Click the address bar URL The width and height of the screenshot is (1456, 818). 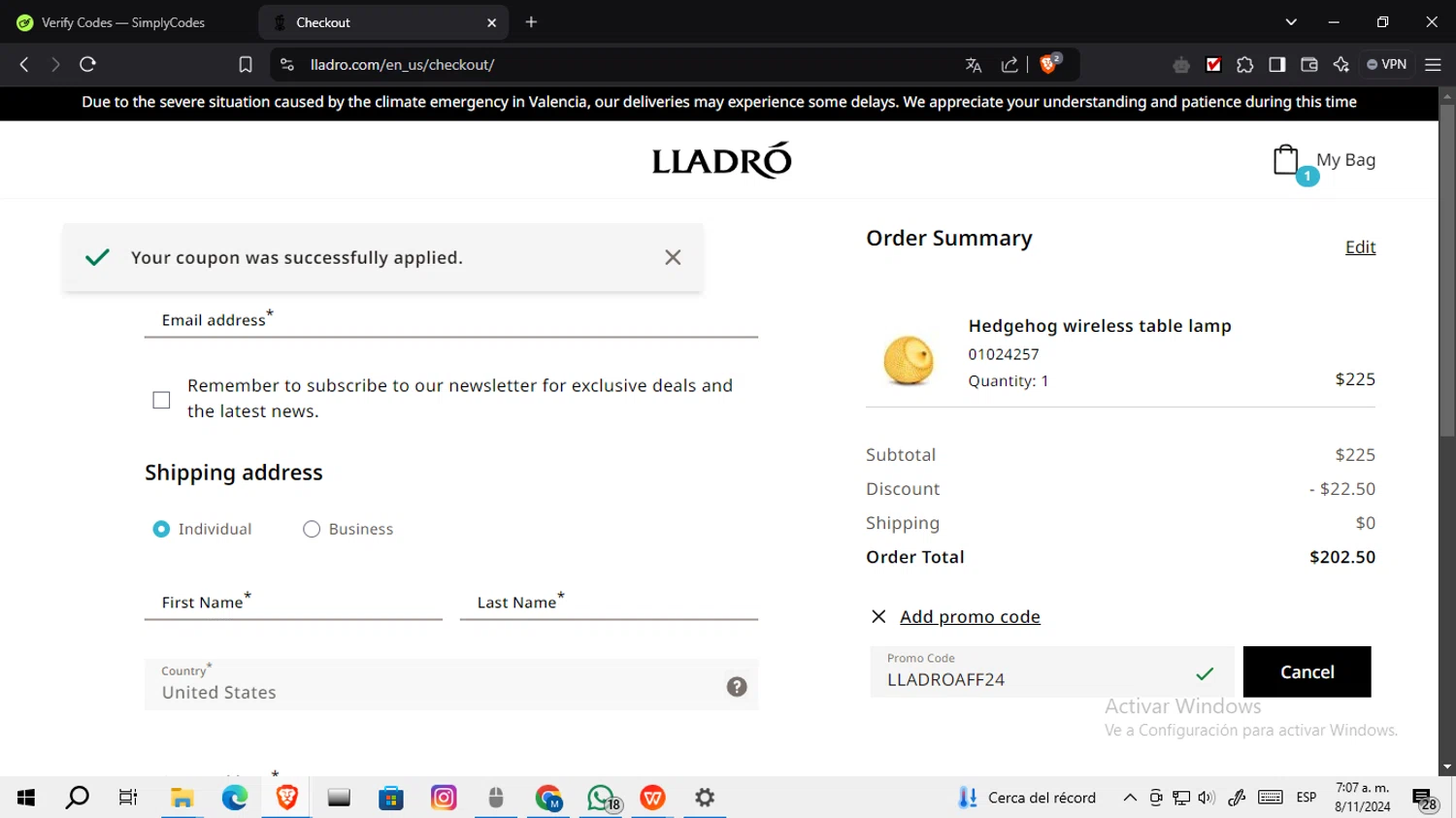coord(402,65)
